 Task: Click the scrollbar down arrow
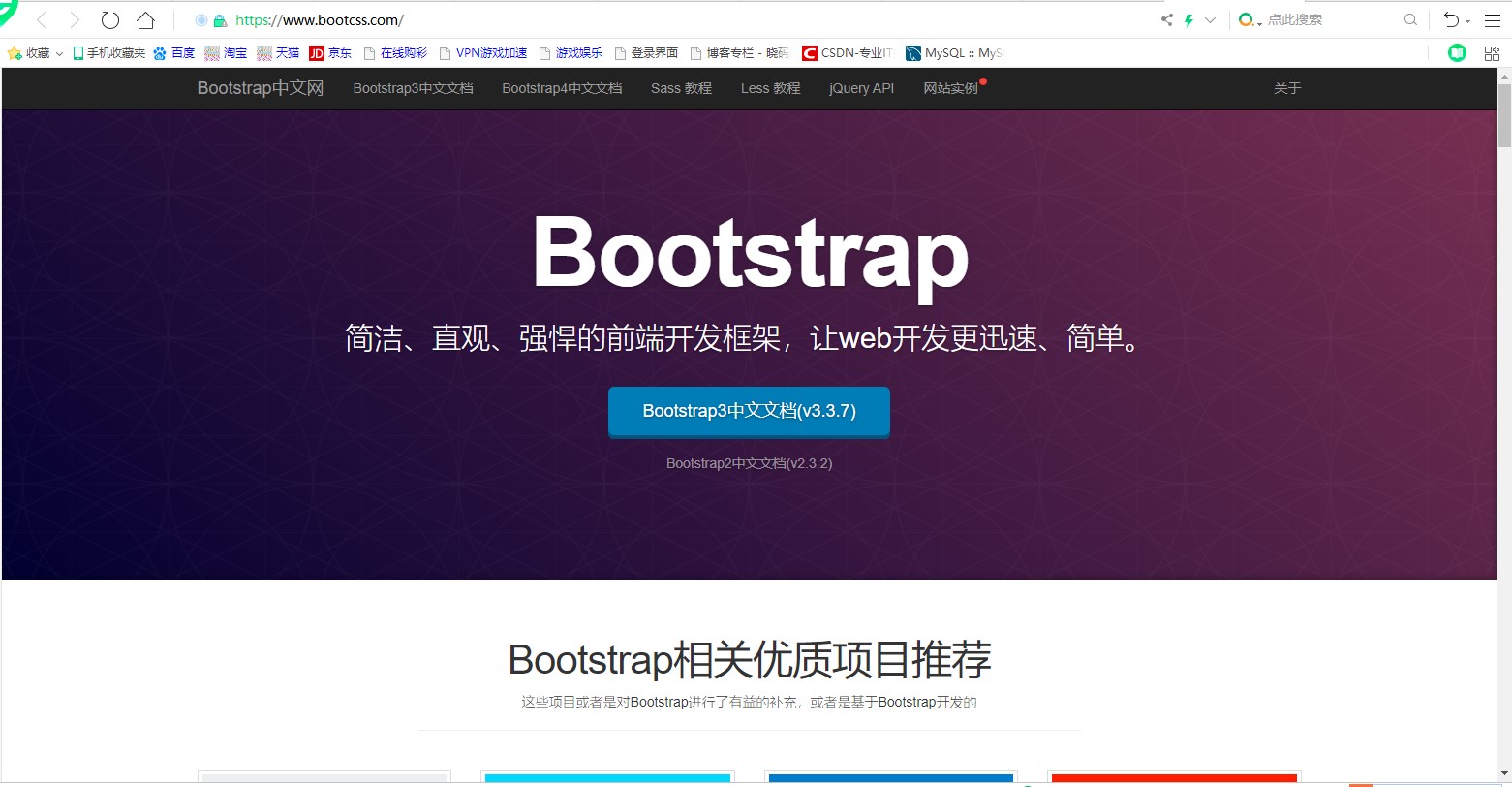[x=1504, y=773]
